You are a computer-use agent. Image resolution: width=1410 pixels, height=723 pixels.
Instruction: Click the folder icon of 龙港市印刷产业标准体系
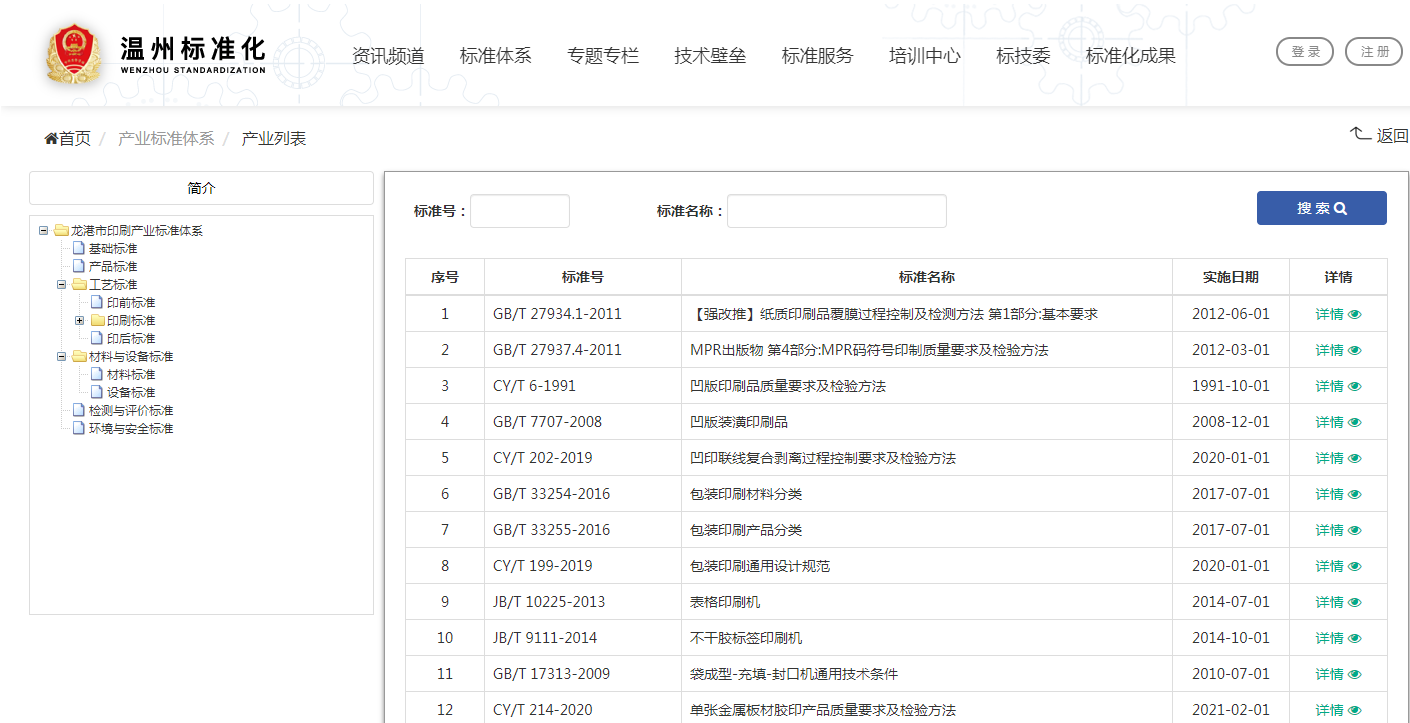pos(61,231)
